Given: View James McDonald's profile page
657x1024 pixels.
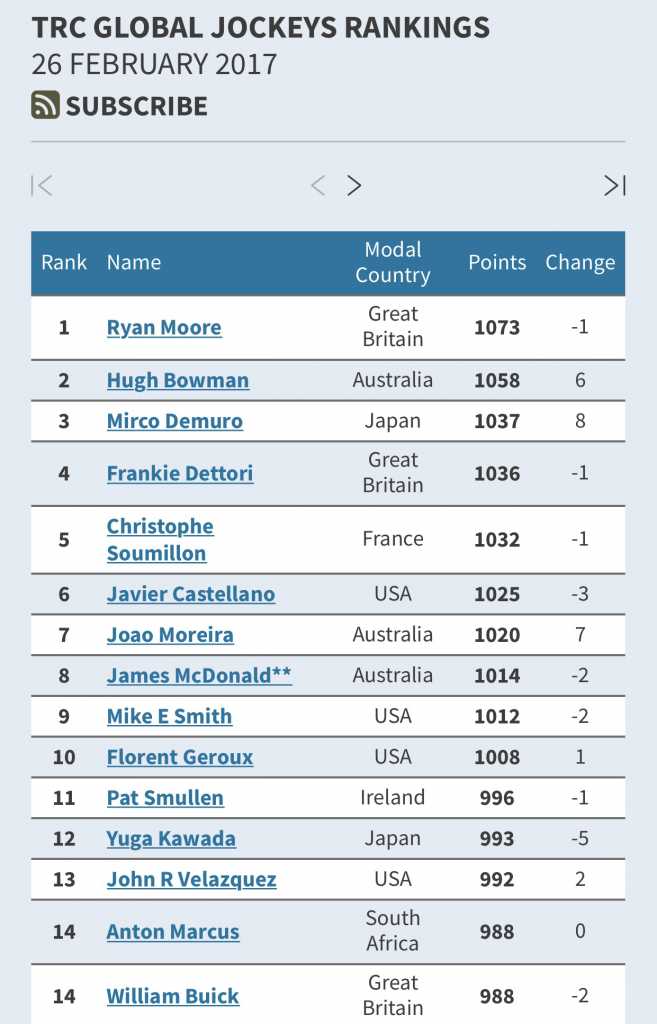Looking at the screenshot, I should click(199, 675).
